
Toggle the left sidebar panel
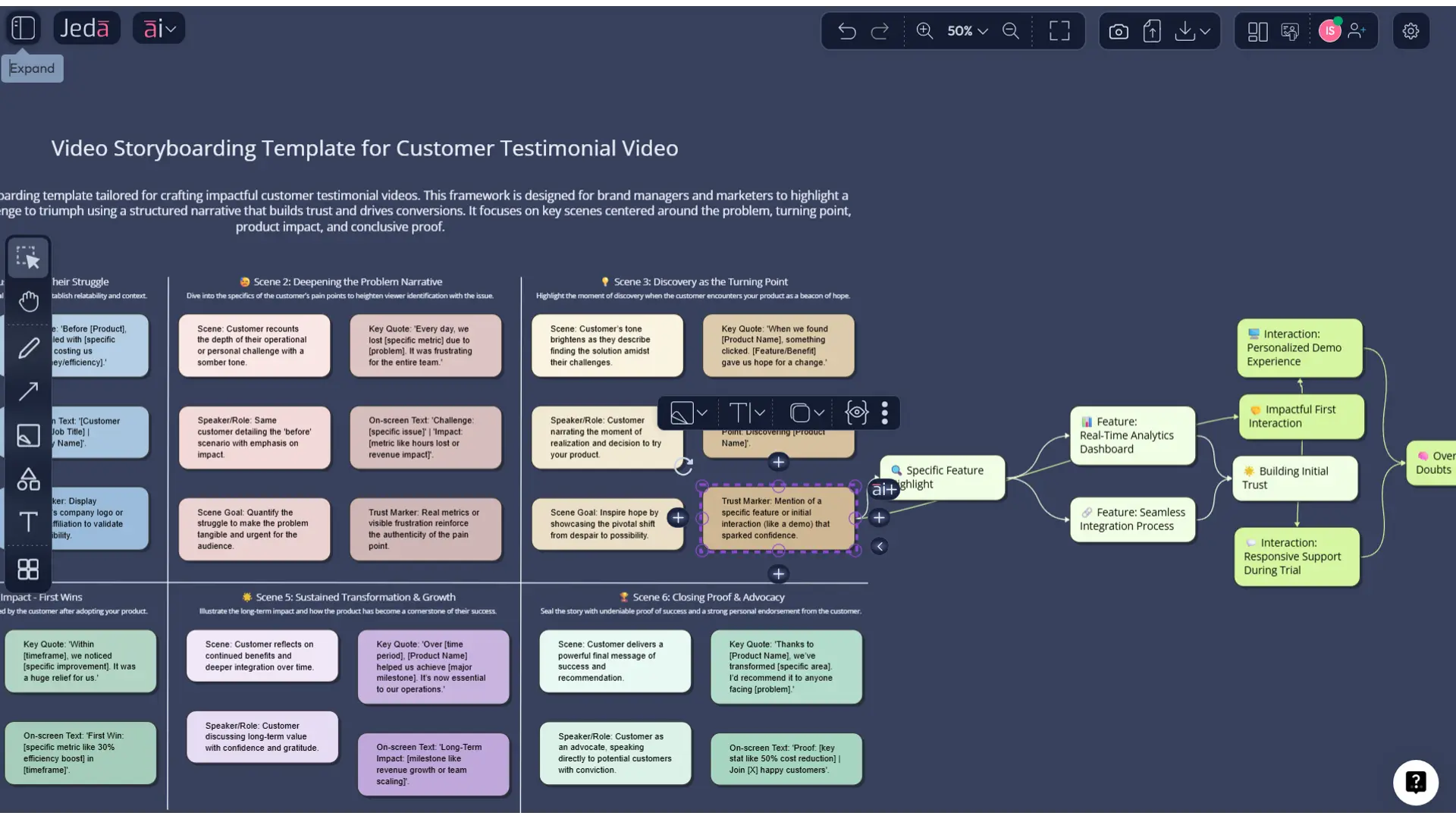click(24, 29)
